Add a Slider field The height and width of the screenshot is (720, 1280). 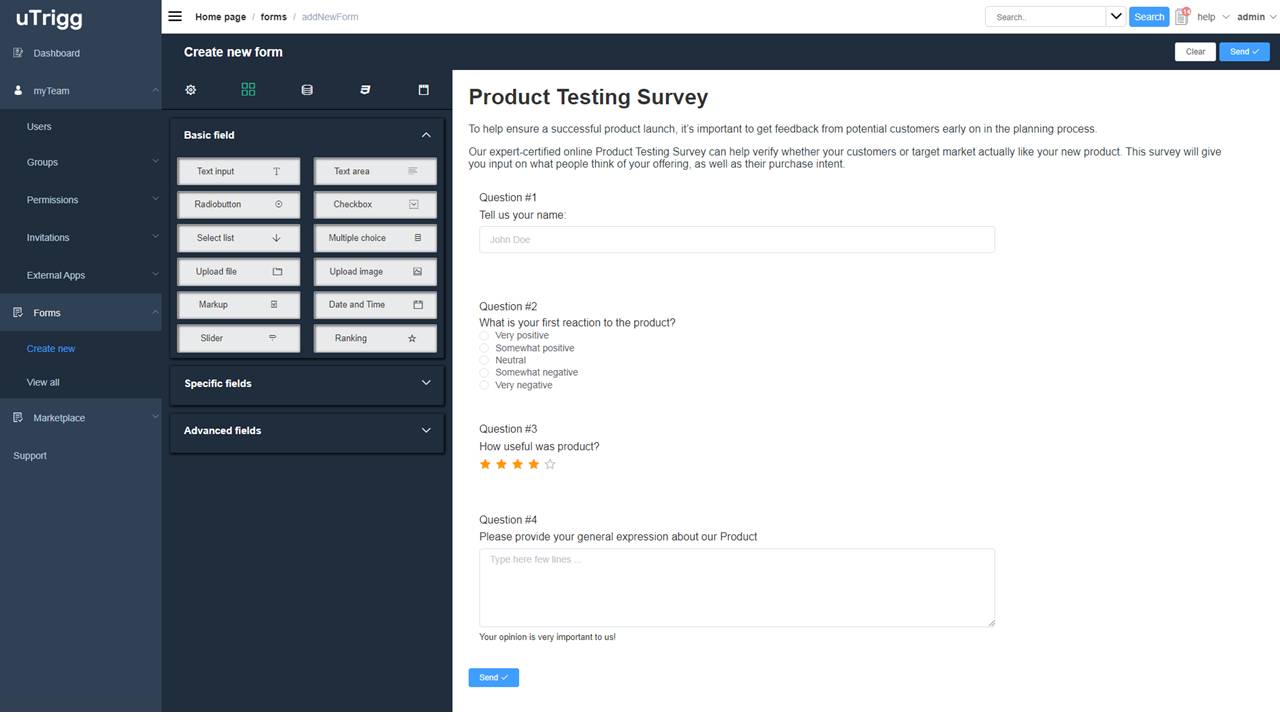238,338
